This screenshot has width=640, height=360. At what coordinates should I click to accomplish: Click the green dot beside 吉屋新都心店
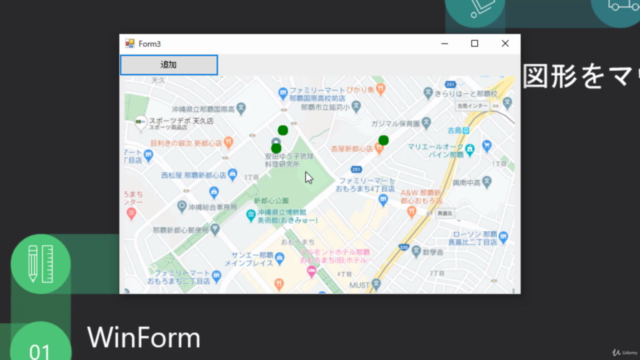tap(383, 140)
